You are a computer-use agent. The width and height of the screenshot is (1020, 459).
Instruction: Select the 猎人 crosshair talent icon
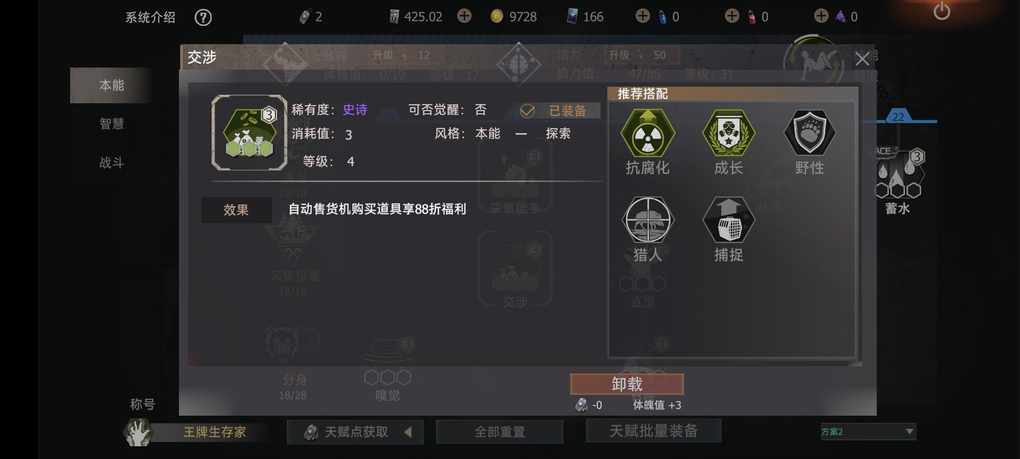pyautogui.click(x=647, y=220)
